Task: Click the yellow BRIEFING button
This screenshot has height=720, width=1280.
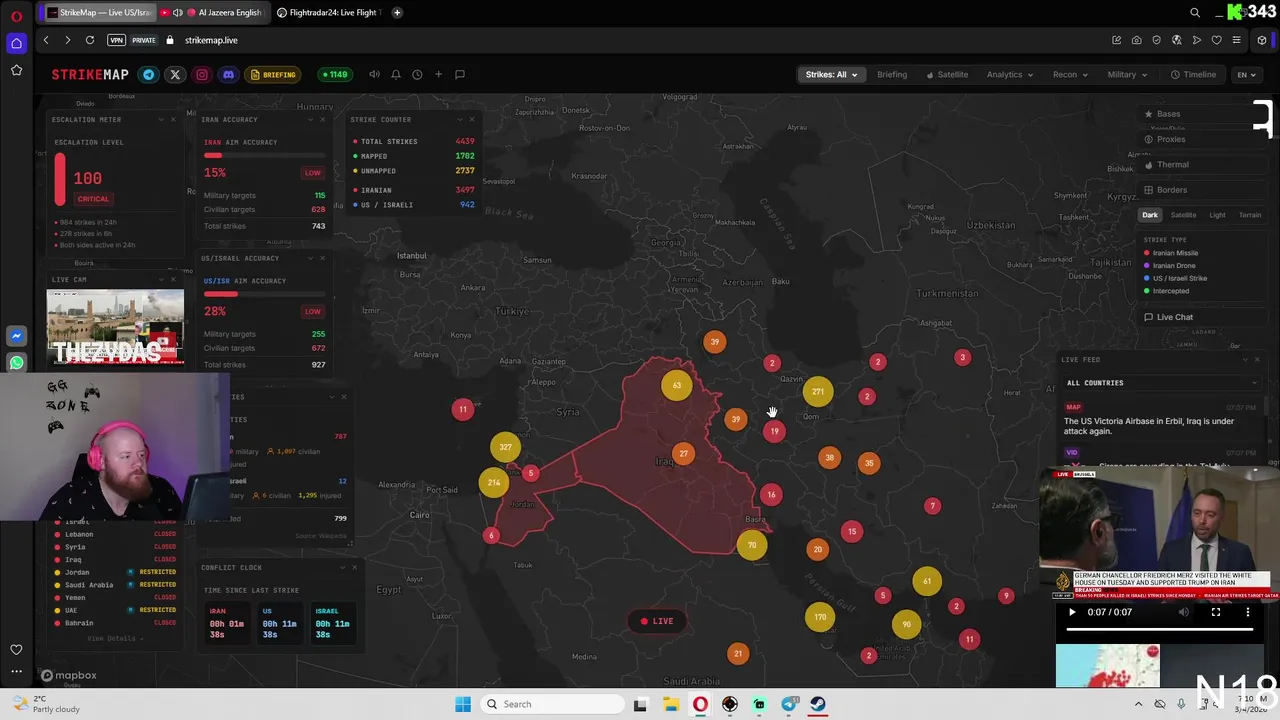Action: coord(274,74)
